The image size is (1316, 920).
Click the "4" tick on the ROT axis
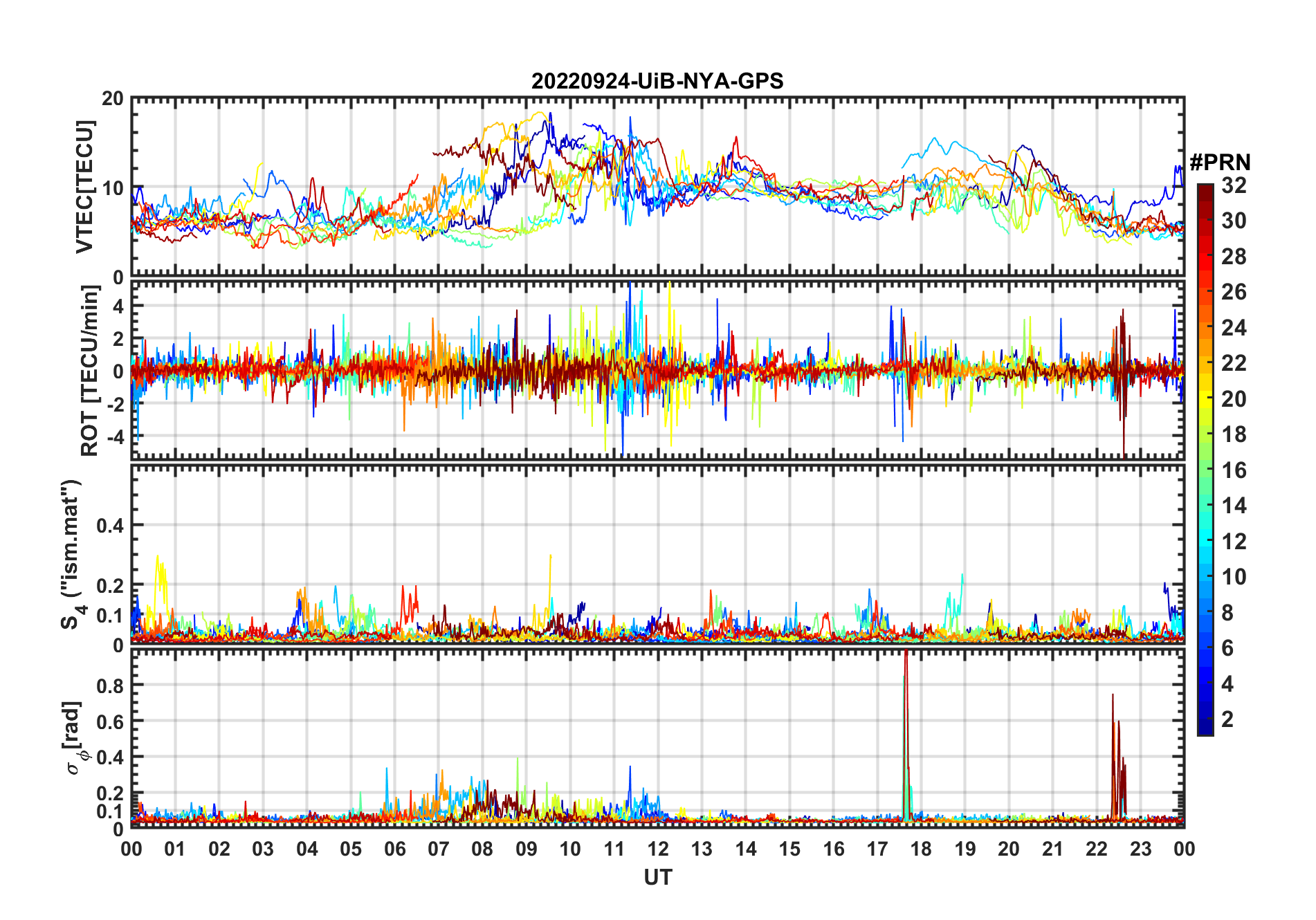pos(118,306)
